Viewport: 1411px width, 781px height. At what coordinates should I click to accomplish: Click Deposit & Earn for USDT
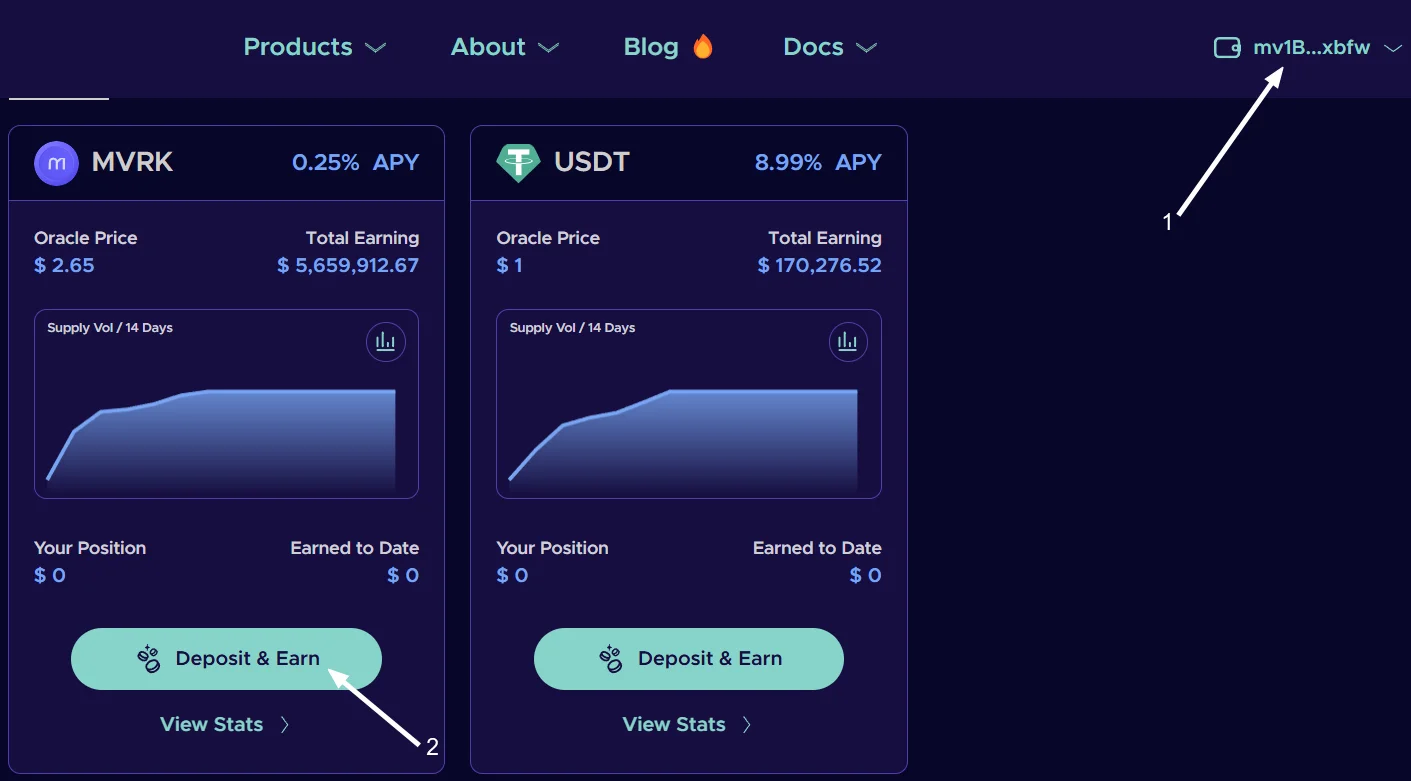[689, 658]
